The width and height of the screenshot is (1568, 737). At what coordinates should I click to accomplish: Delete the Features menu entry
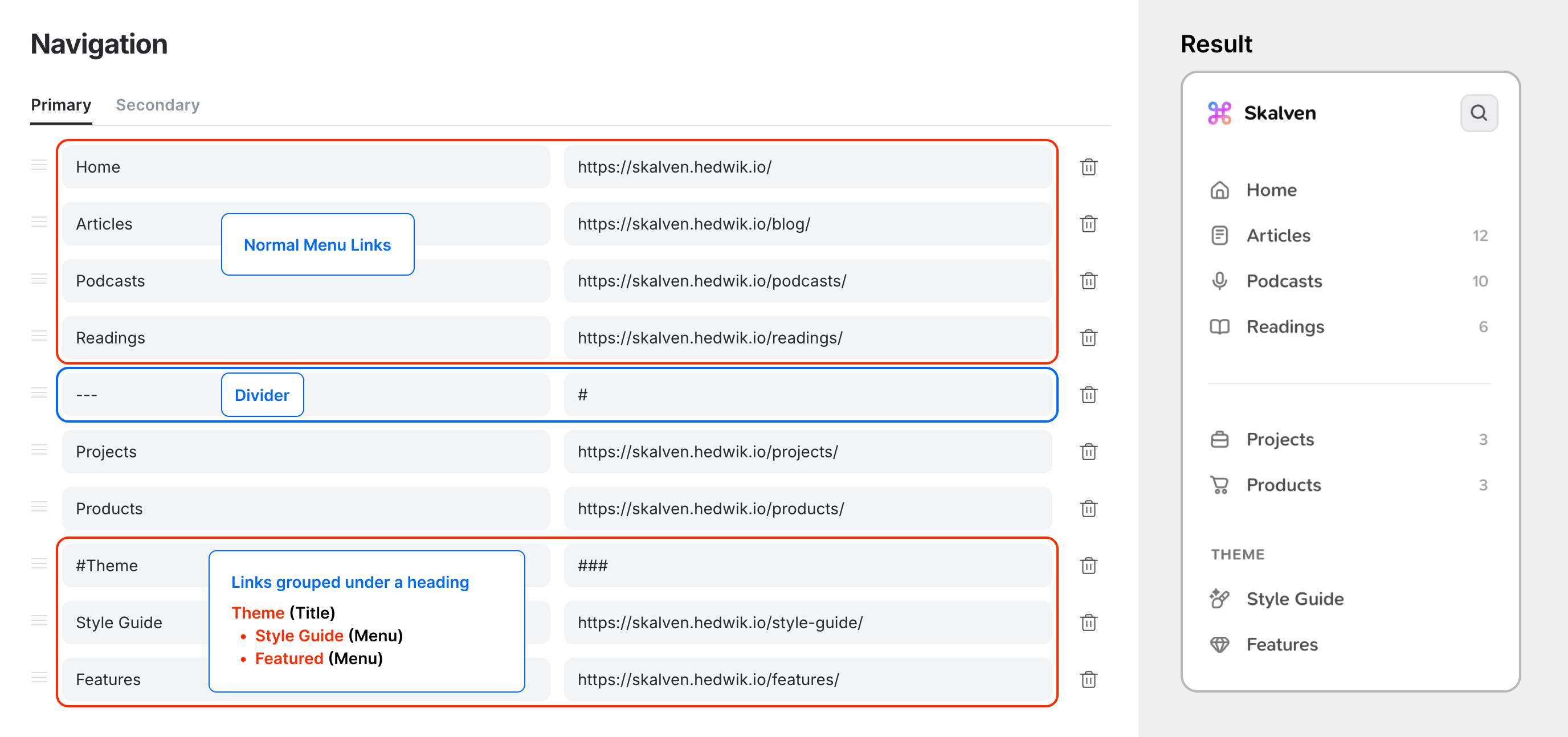[x=1088, y=680]
